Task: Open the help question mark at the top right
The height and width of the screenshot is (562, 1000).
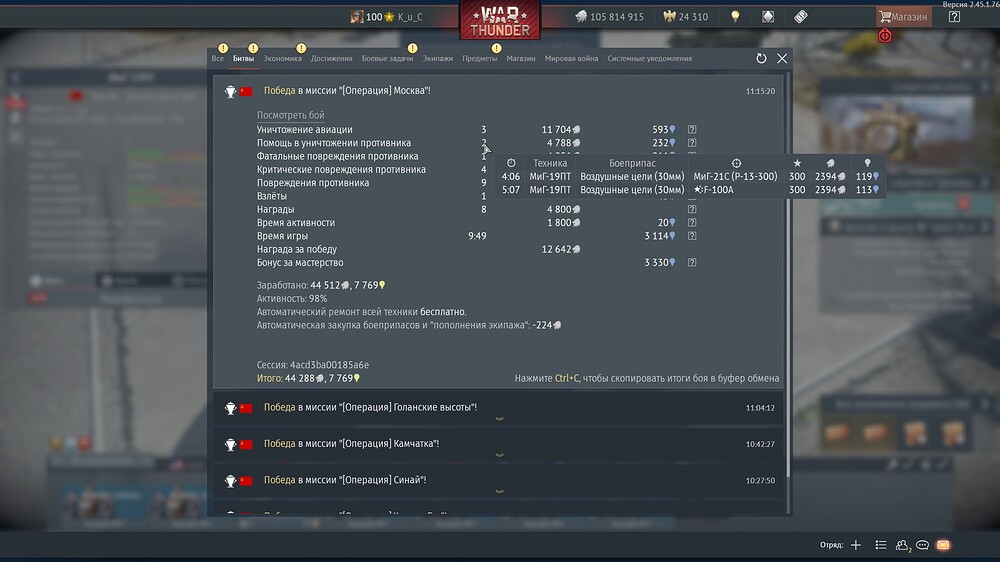Action: 954,17
